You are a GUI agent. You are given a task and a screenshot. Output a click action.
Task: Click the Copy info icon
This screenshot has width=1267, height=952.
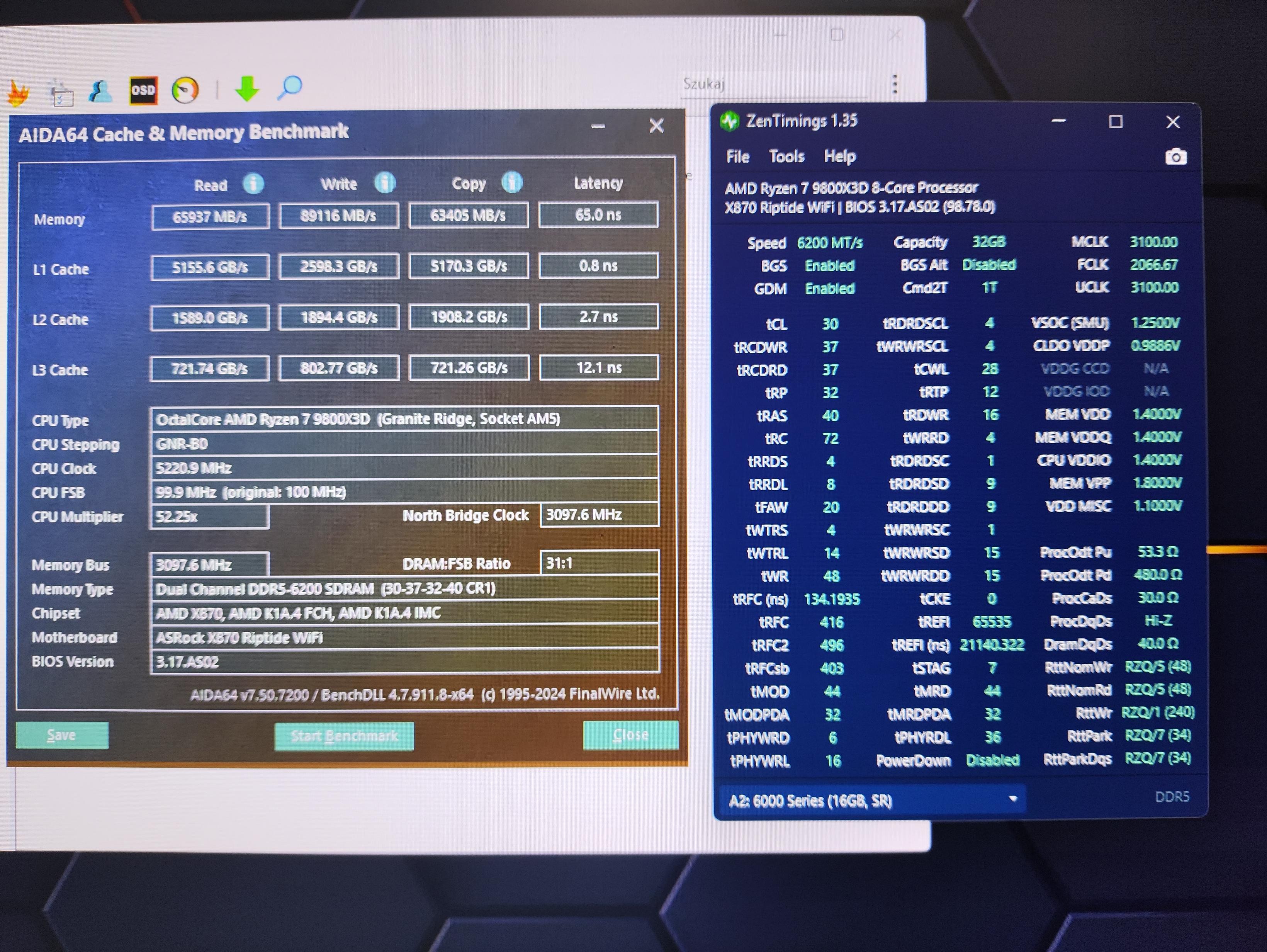[x=511, y=182]
